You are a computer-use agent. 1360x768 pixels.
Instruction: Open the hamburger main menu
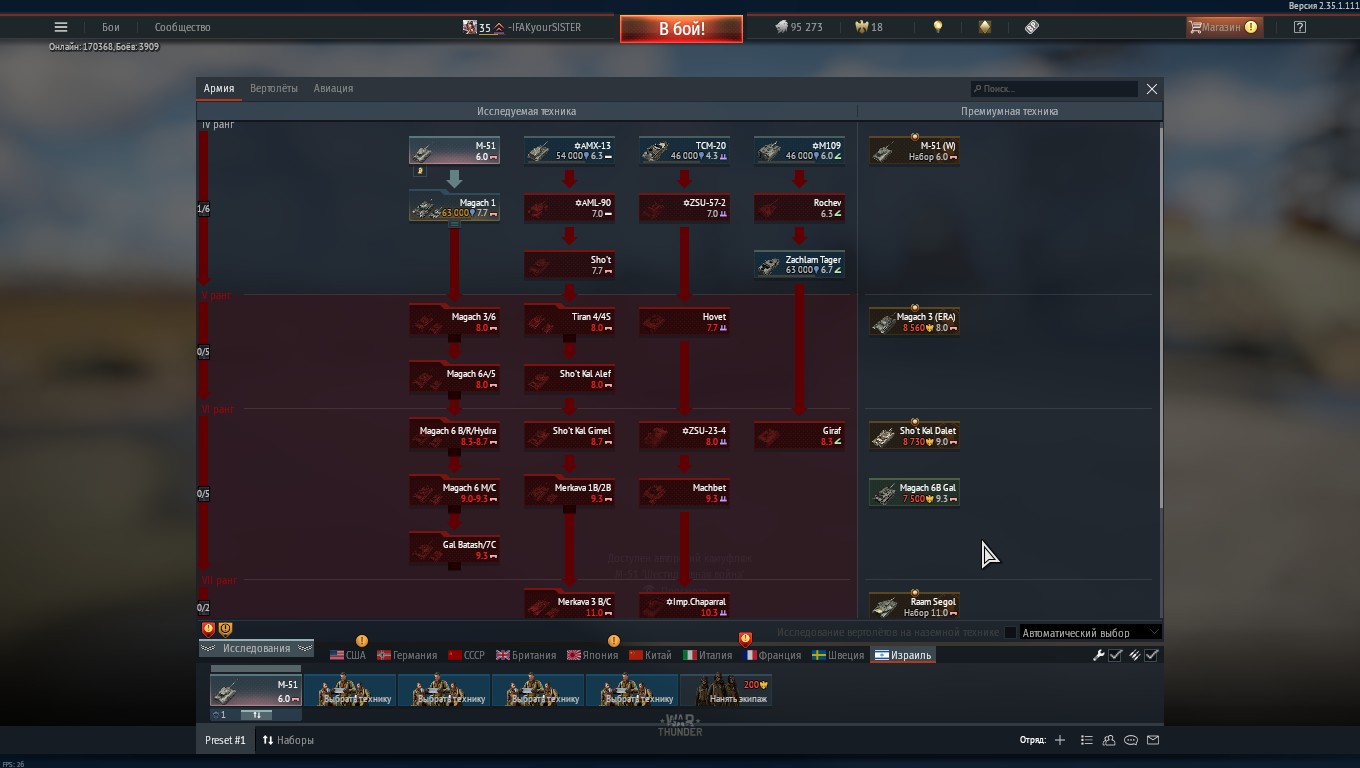61,27
